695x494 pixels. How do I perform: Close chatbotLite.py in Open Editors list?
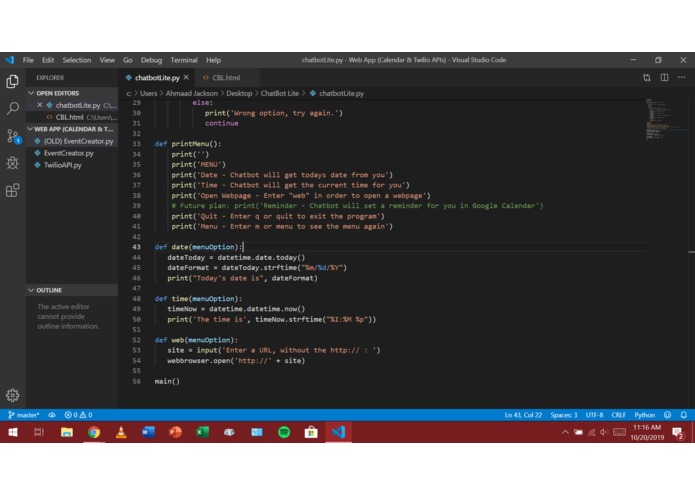pos(40,105)
